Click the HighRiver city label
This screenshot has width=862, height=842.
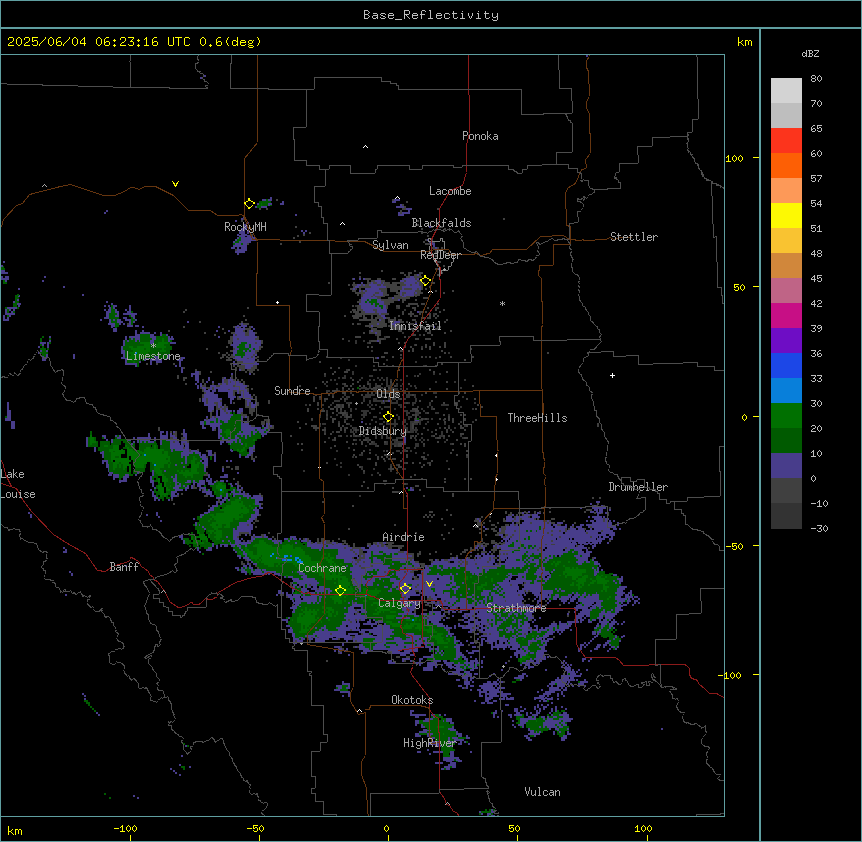(x=430, y=743)
